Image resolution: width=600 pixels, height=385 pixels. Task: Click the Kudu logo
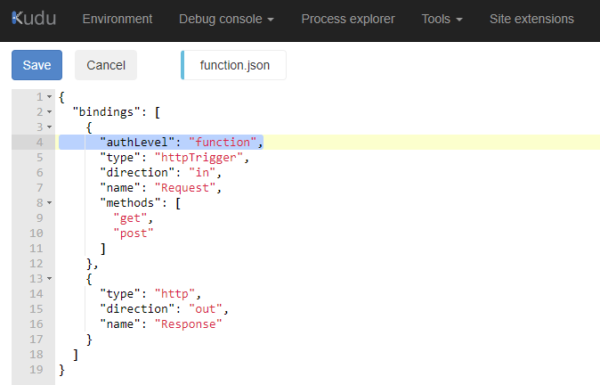tap(34, 18)
